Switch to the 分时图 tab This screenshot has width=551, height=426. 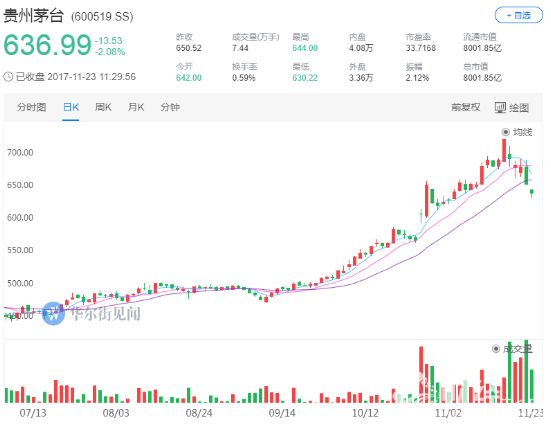tap(32, 107)
